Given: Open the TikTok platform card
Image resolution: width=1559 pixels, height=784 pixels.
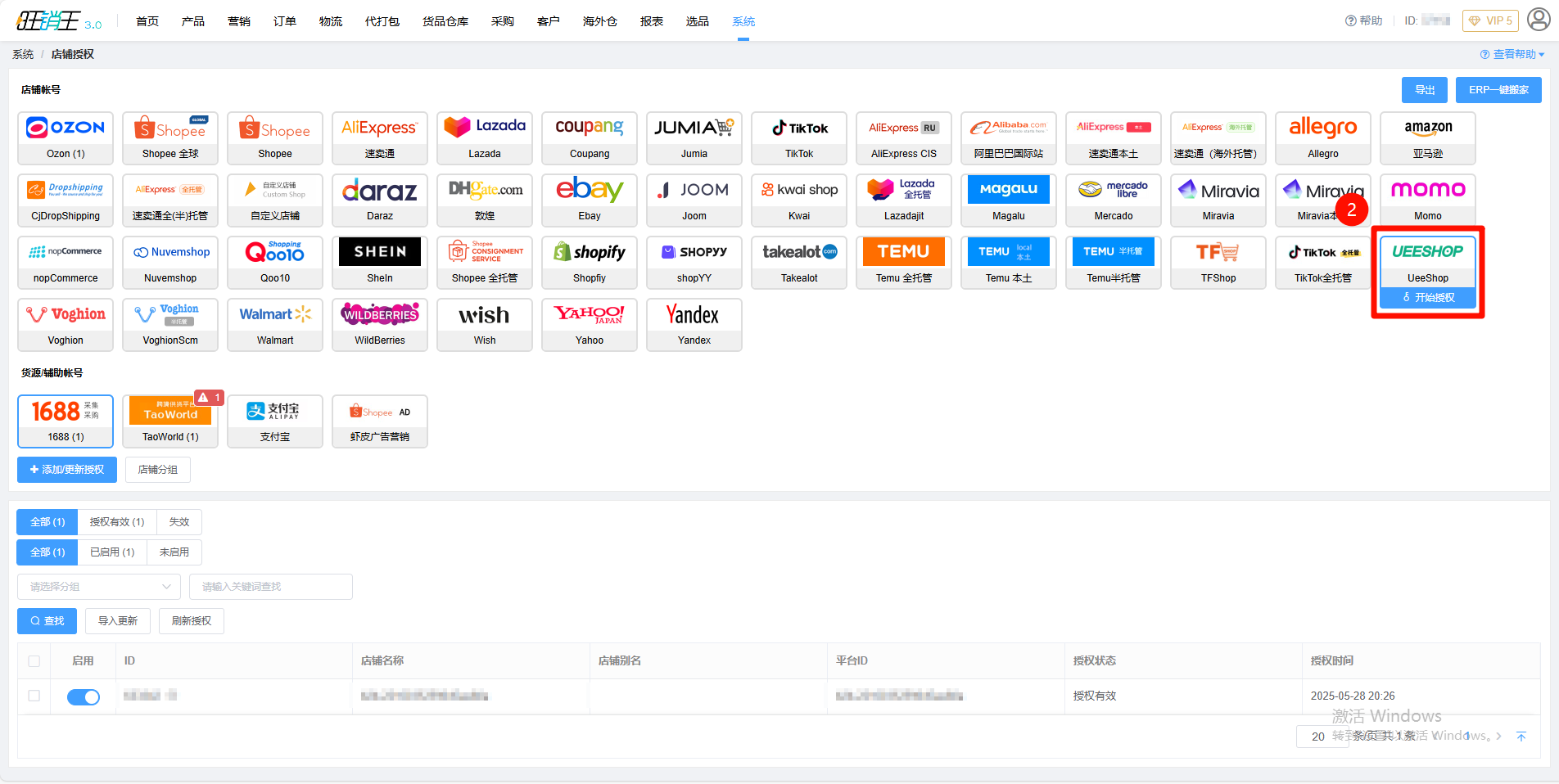Looking at the screenshot, I should [x=799, y=138].
